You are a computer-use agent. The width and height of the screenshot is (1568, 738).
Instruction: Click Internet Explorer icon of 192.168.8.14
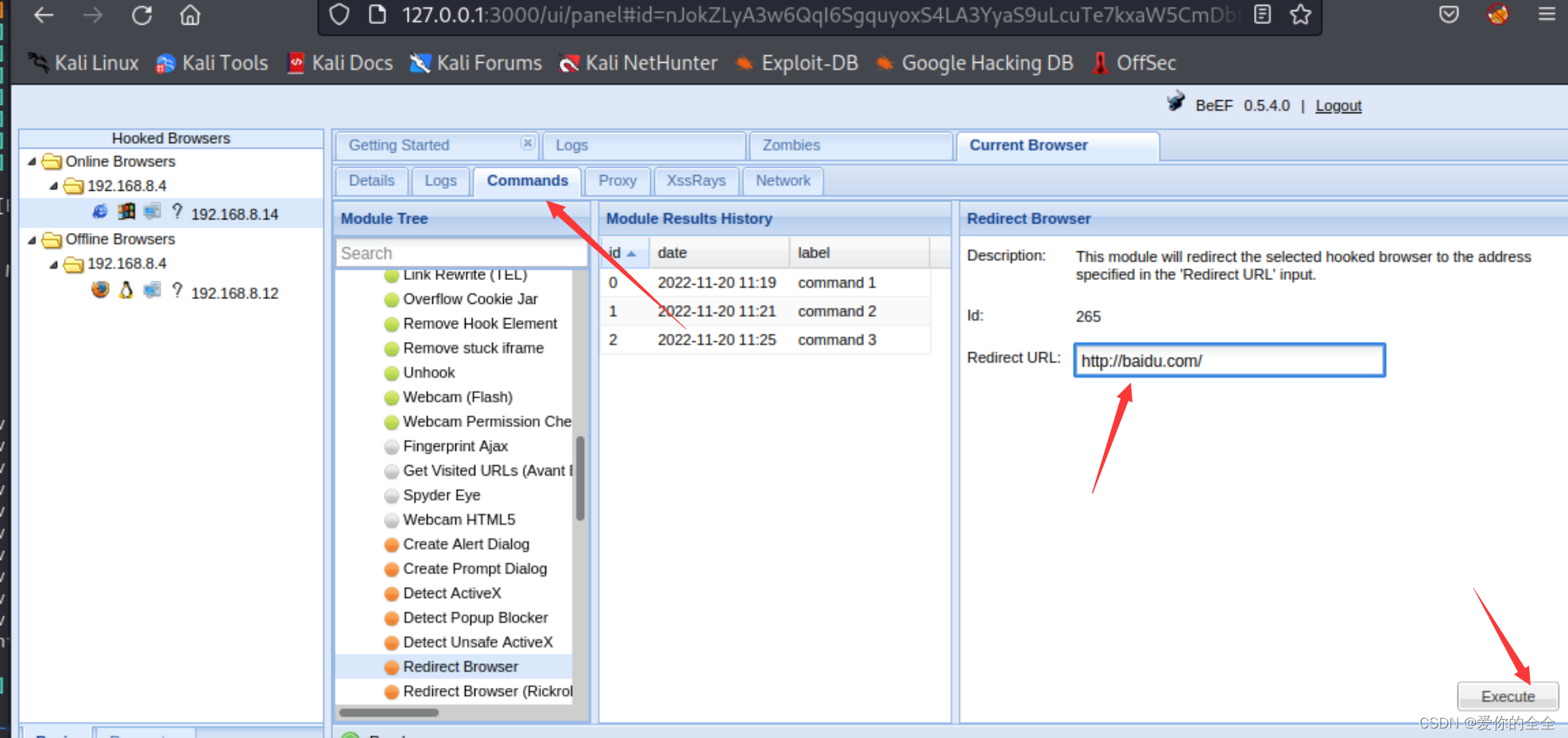pos(100,212)
